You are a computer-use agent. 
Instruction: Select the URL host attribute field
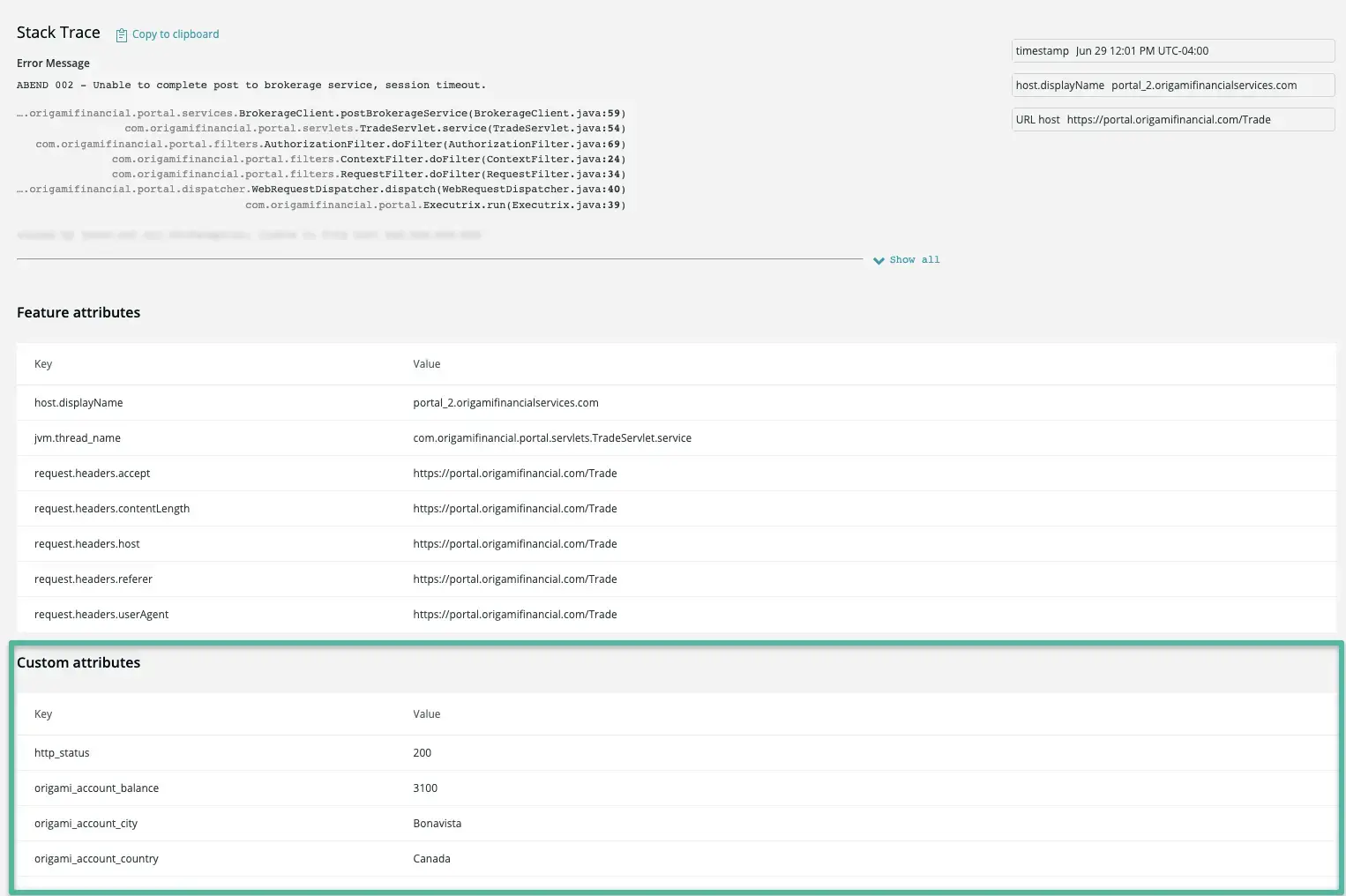(1172, 120)
